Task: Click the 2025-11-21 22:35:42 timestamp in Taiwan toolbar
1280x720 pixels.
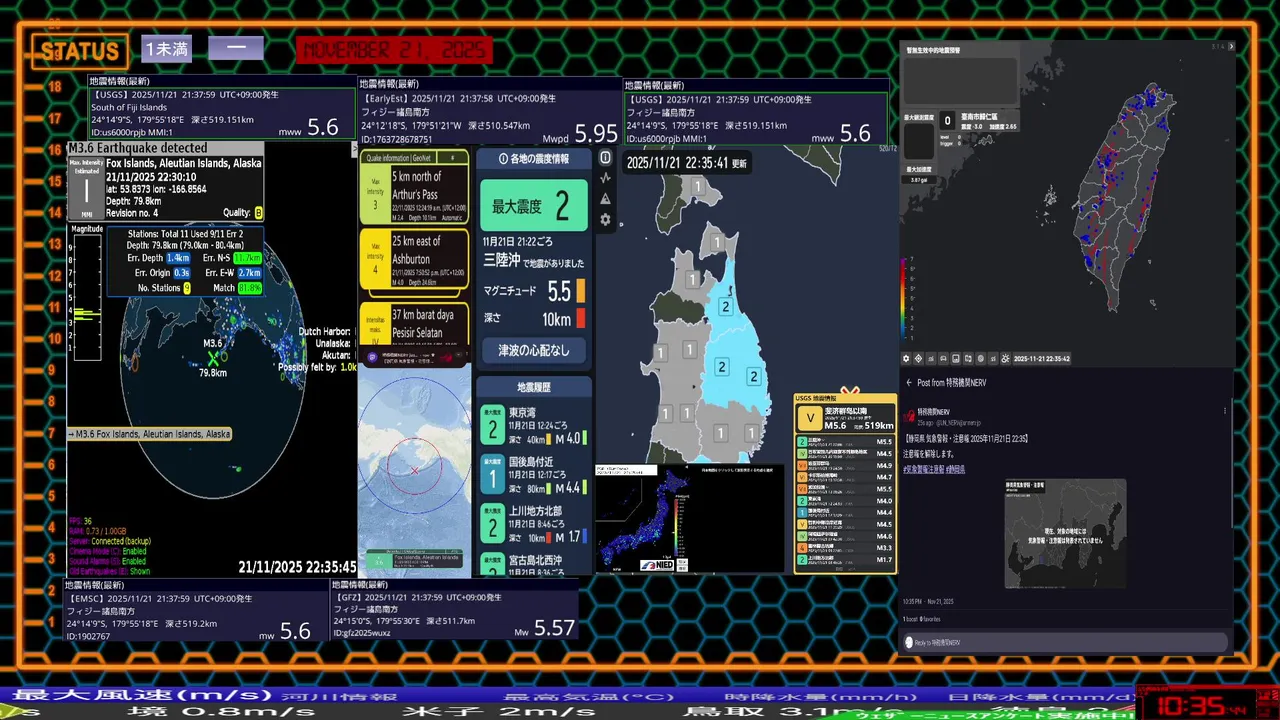Action: pyautogui.click(x=1042, y=358)
